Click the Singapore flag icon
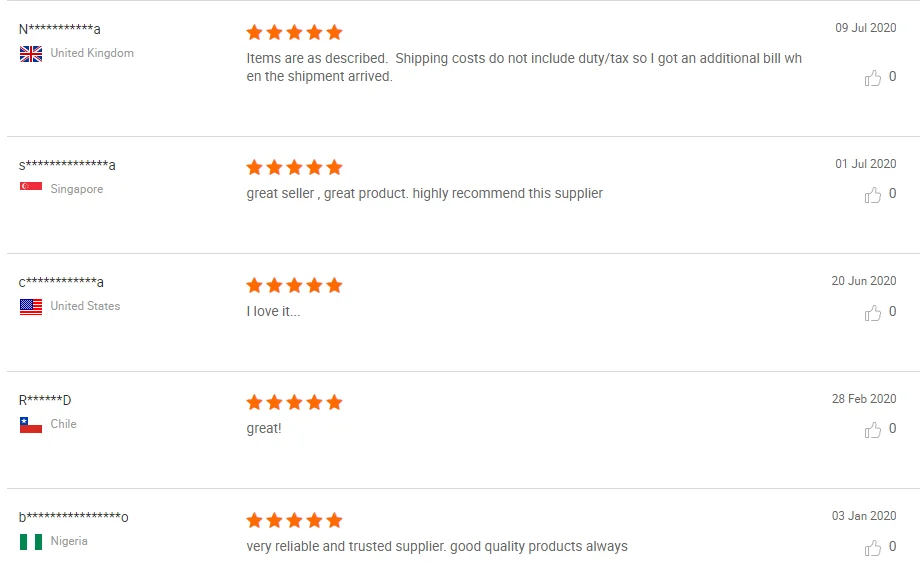 pos(31,189)
